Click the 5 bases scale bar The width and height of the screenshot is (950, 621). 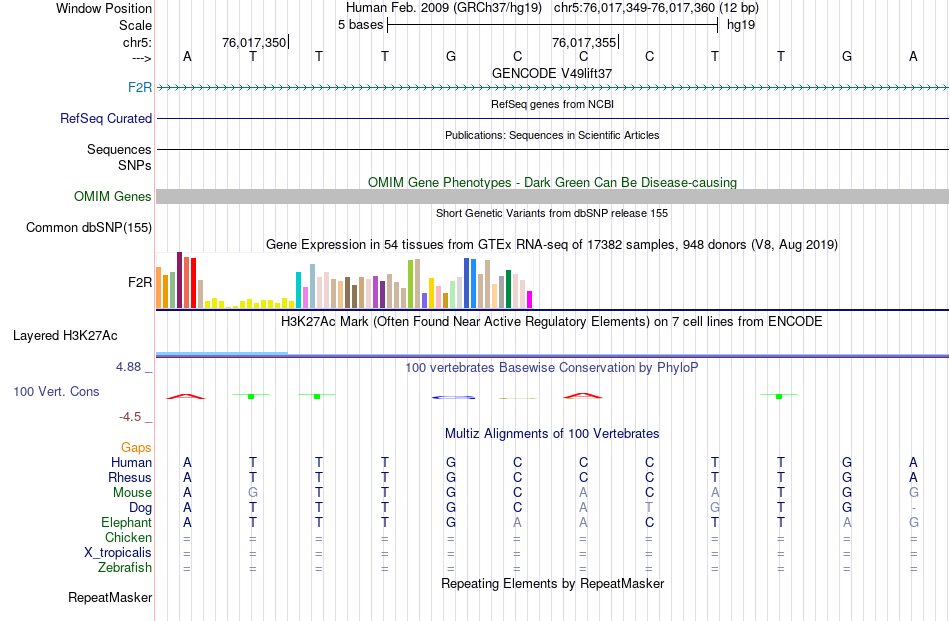(553, 25)
